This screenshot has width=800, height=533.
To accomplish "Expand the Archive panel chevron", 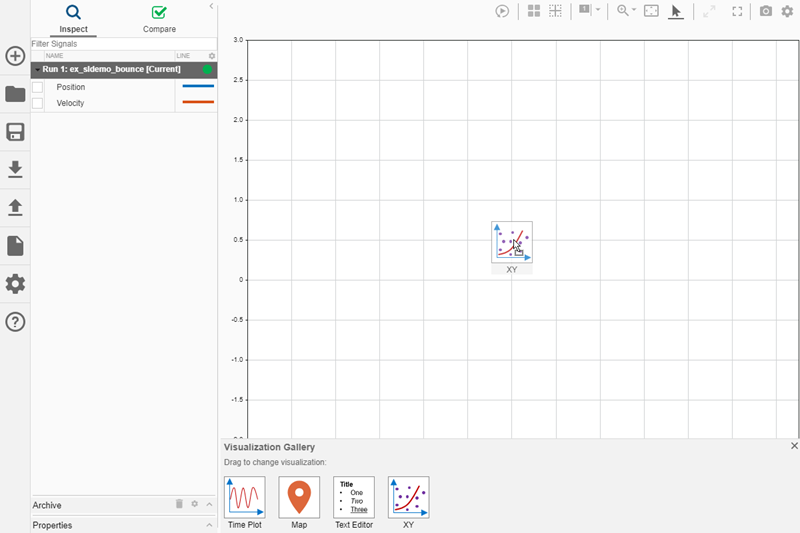I will 209,504.
